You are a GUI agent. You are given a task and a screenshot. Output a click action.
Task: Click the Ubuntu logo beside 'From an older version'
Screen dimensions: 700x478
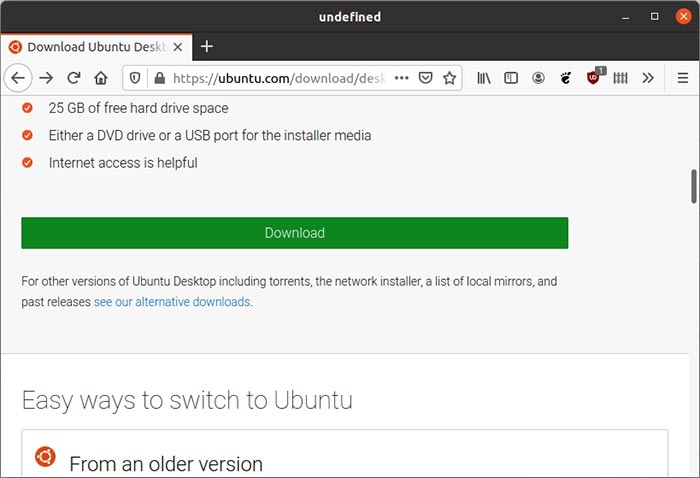click(x=45, y=457)
